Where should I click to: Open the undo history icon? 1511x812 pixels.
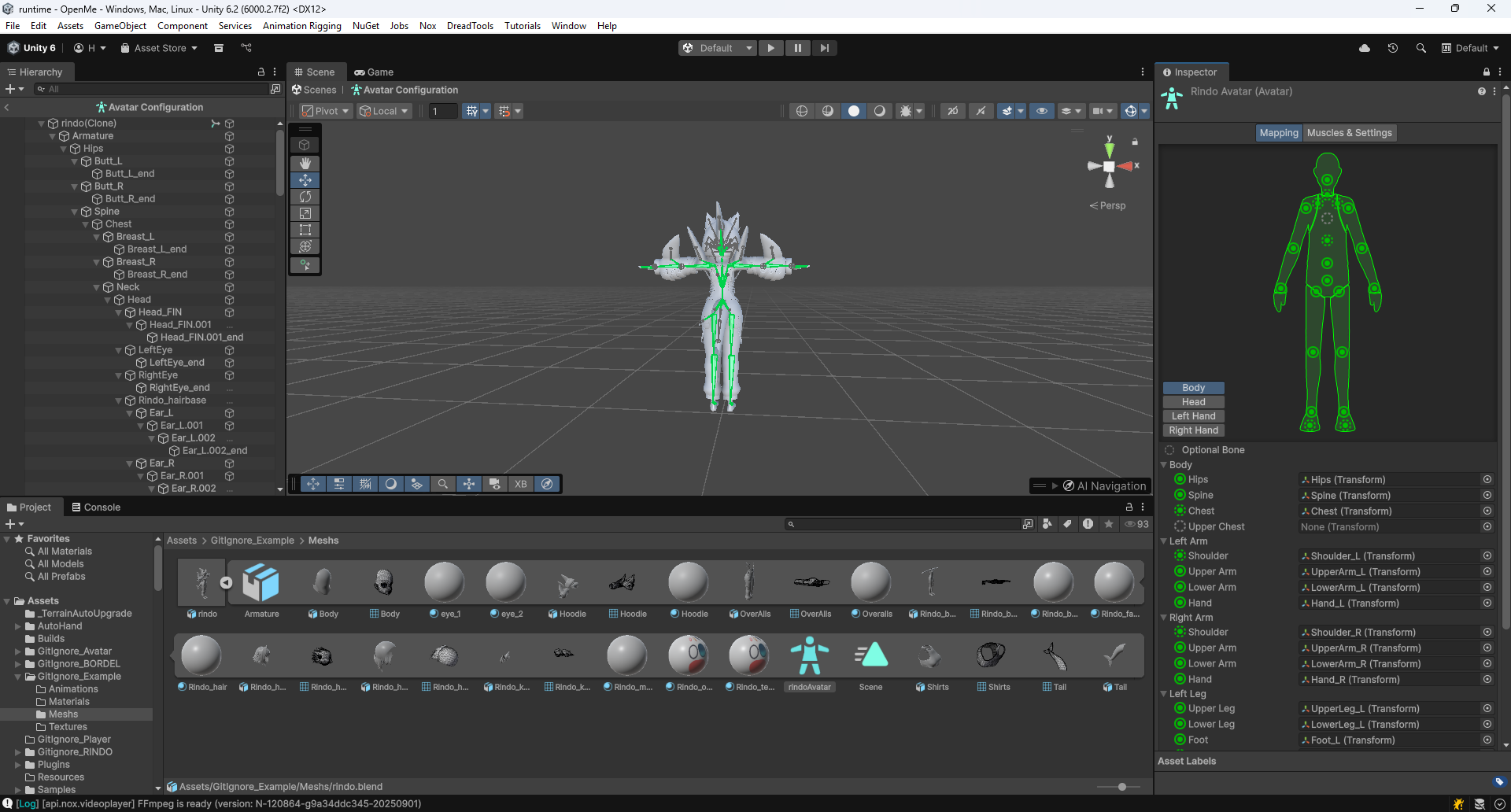1392,48
